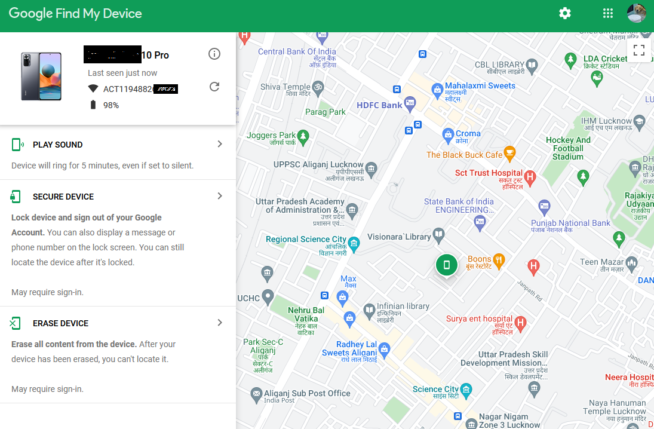This screenshot has width=654, height=429.
Task: Click the Last seen just now text
Action: click(x=122, y=73)
